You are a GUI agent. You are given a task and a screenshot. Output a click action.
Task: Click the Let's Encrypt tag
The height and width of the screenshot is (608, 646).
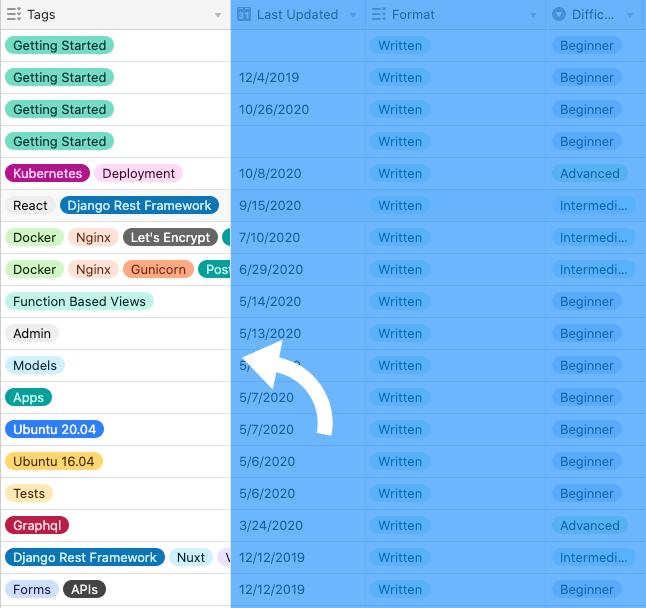coord(170,237)
